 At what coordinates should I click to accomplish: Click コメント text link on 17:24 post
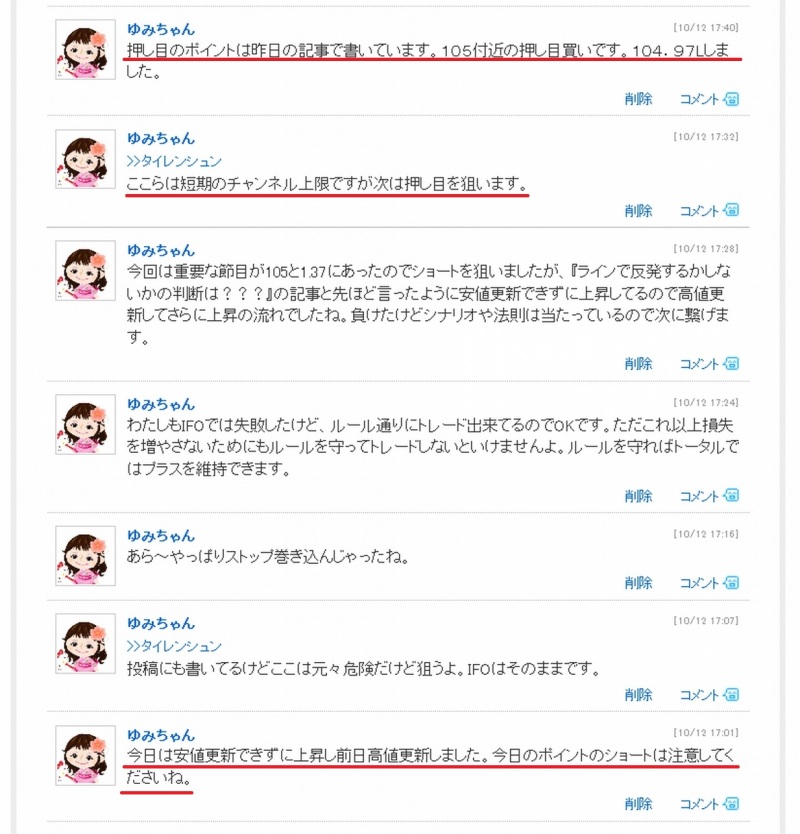(x=700, y=496)
